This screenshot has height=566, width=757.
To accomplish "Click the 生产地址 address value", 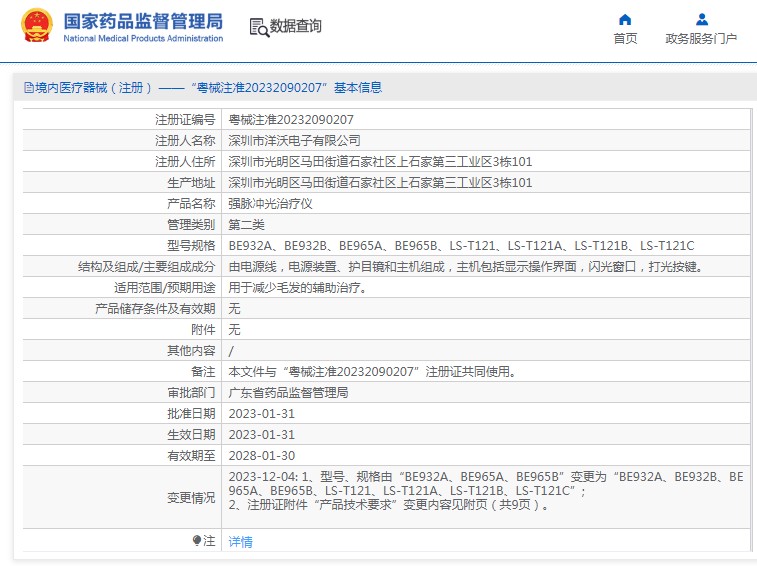I will (x=380, y=183).
